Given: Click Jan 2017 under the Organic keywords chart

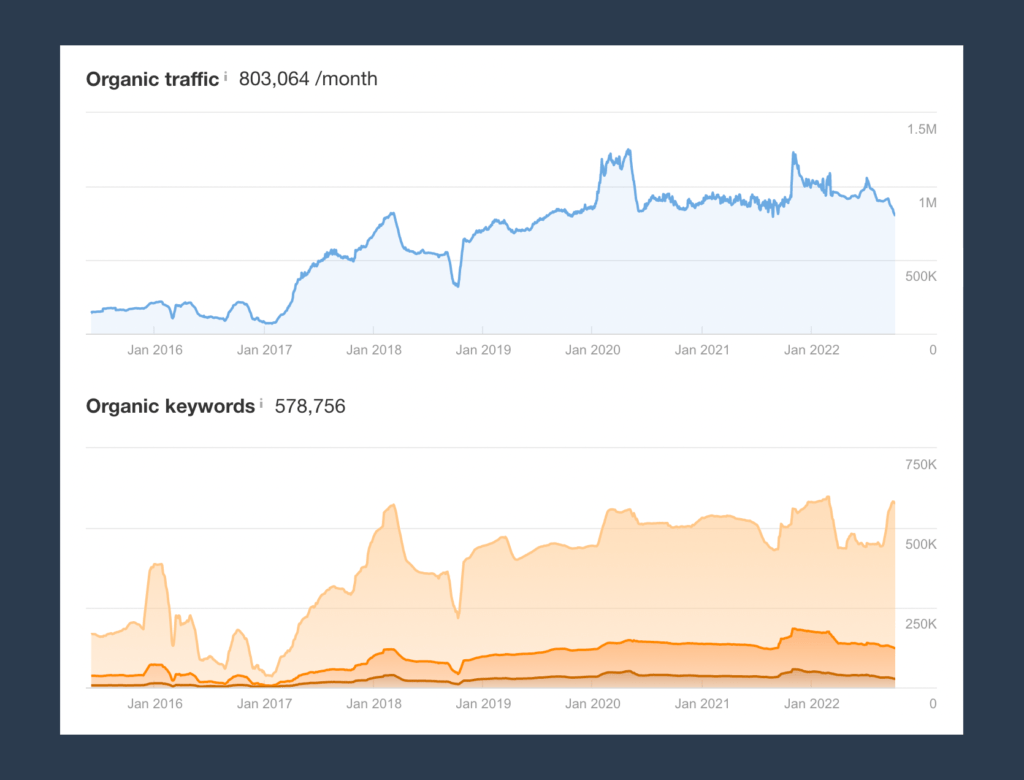Looking at the screenshot, I should tap(264, 704).
